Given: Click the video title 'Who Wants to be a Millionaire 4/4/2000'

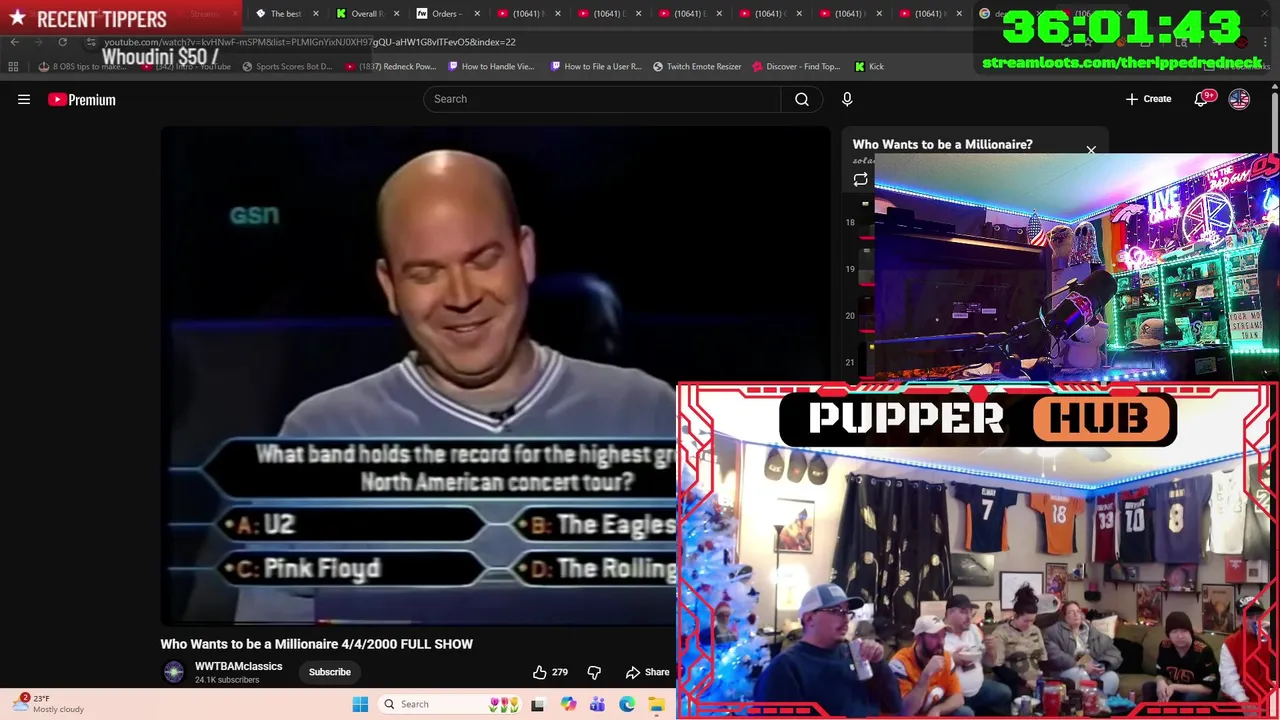Looking at the screenshot, I should pyautogui.click(x=316, y=644).
